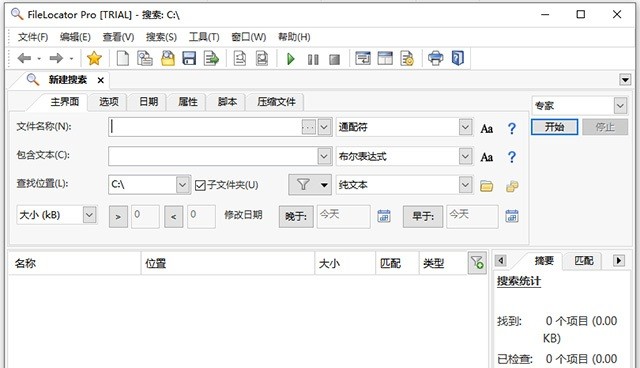The height and width of the screenshot is (368, 640).
Task: Switch to the 压缩文件 tab
Action: click(276, 102)
